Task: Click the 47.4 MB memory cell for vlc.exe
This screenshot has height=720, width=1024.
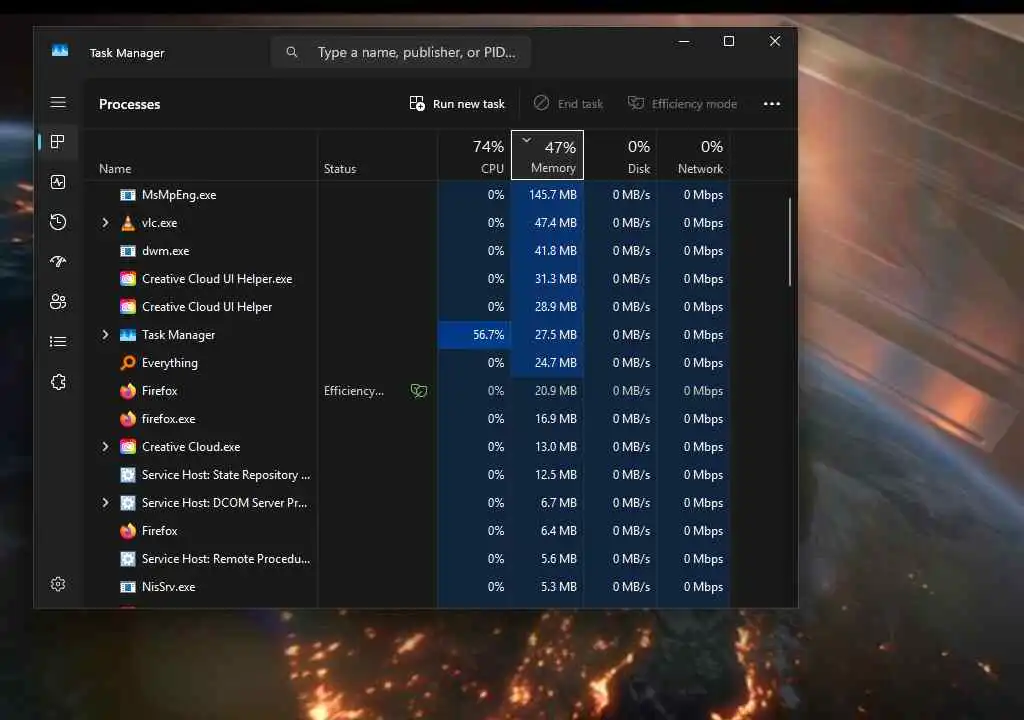Action: coord(547,223)
